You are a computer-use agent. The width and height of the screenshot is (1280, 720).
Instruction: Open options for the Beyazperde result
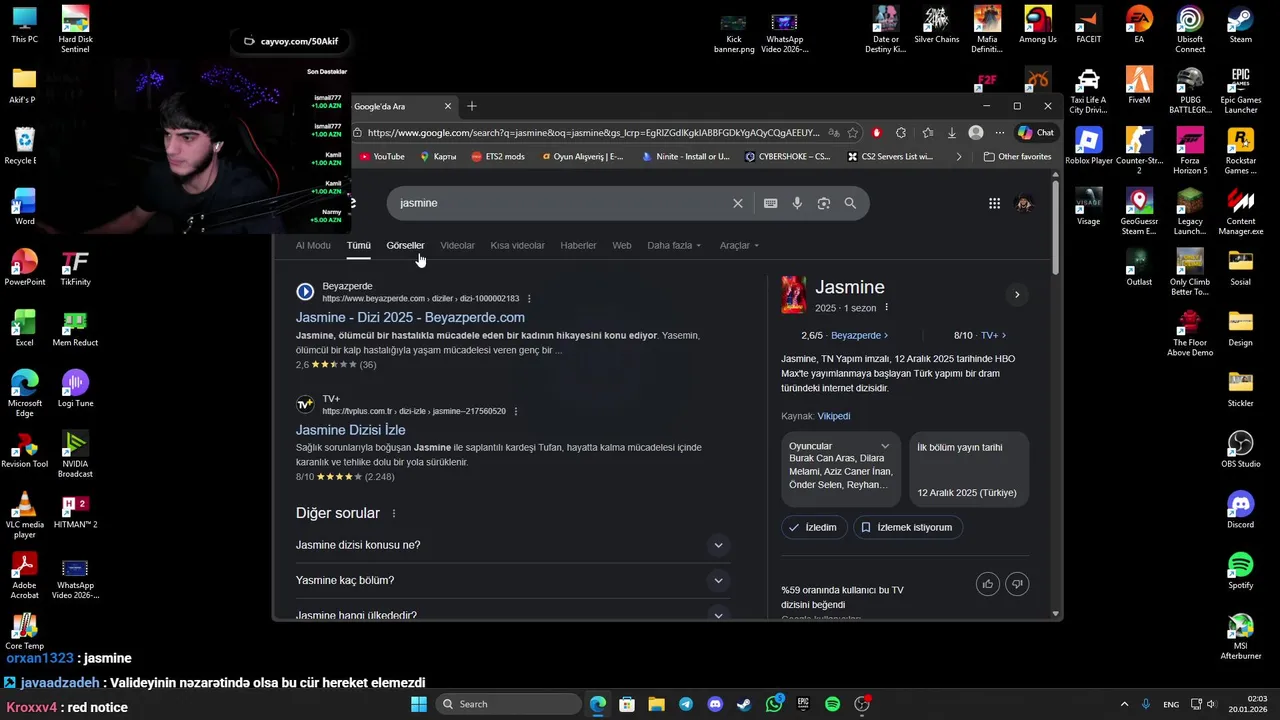click(529, 298)
